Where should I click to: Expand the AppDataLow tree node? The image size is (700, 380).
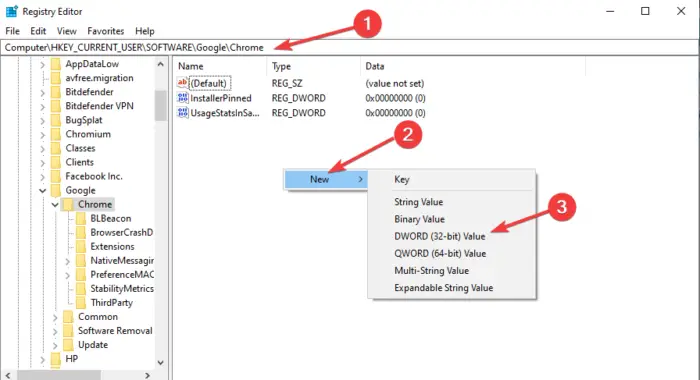[42, 65]
